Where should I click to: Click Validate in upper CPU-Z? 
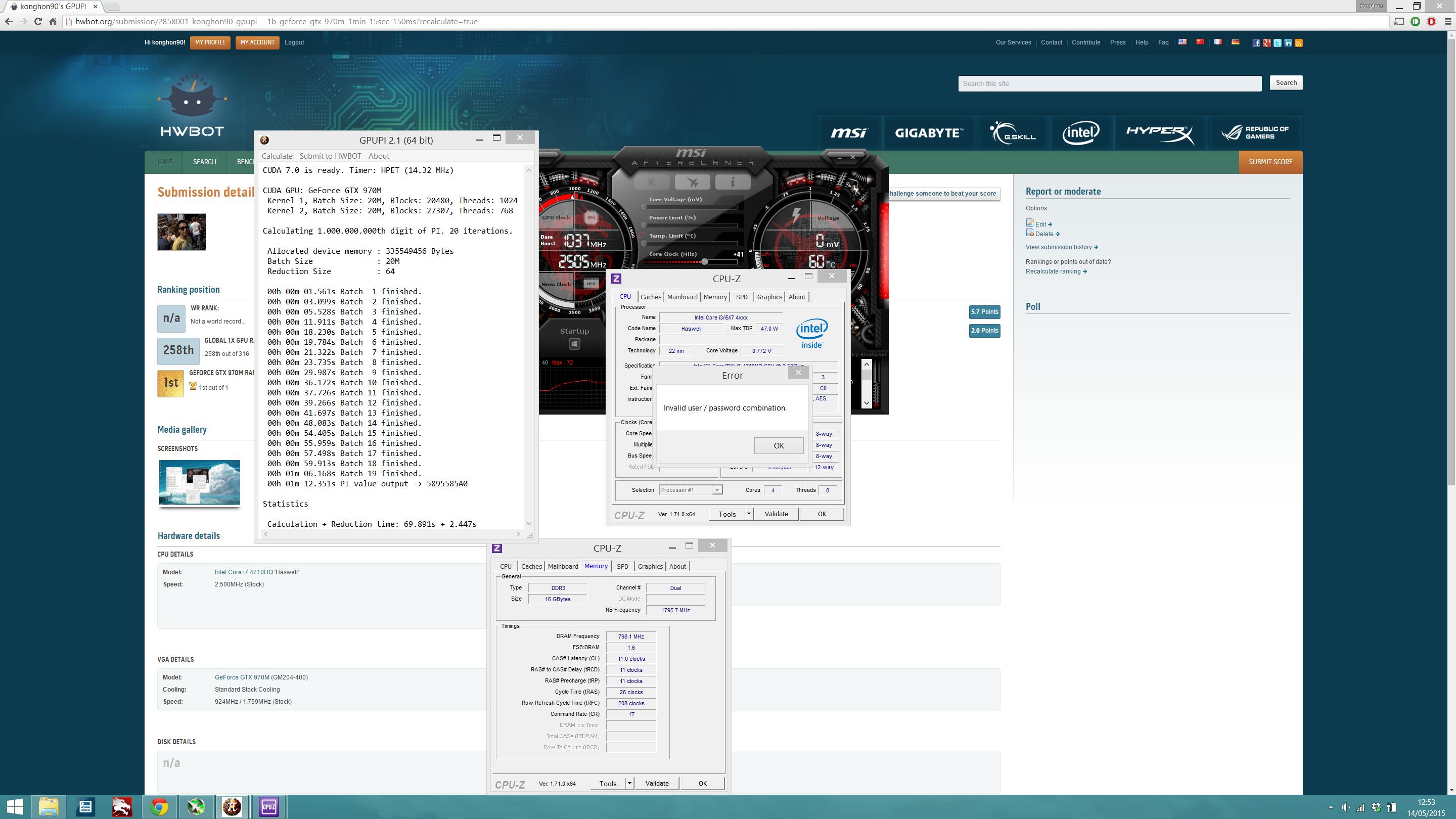click(776, 514)
